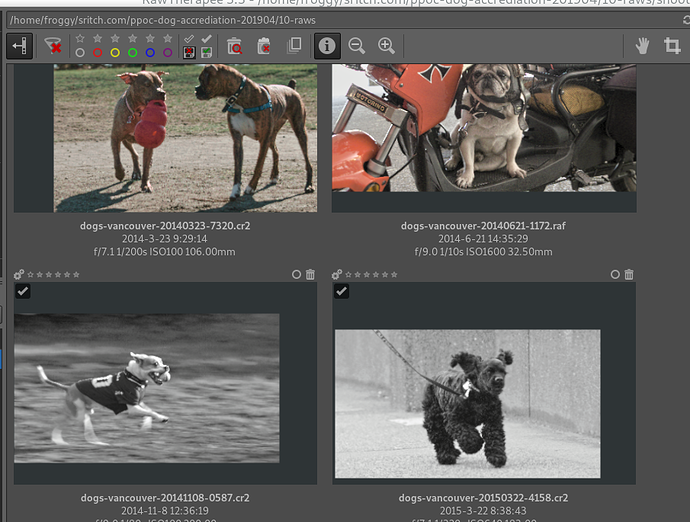Click date text 2015-3-22 8:38:43
The image size is (690, 522).
click(483, 511)
